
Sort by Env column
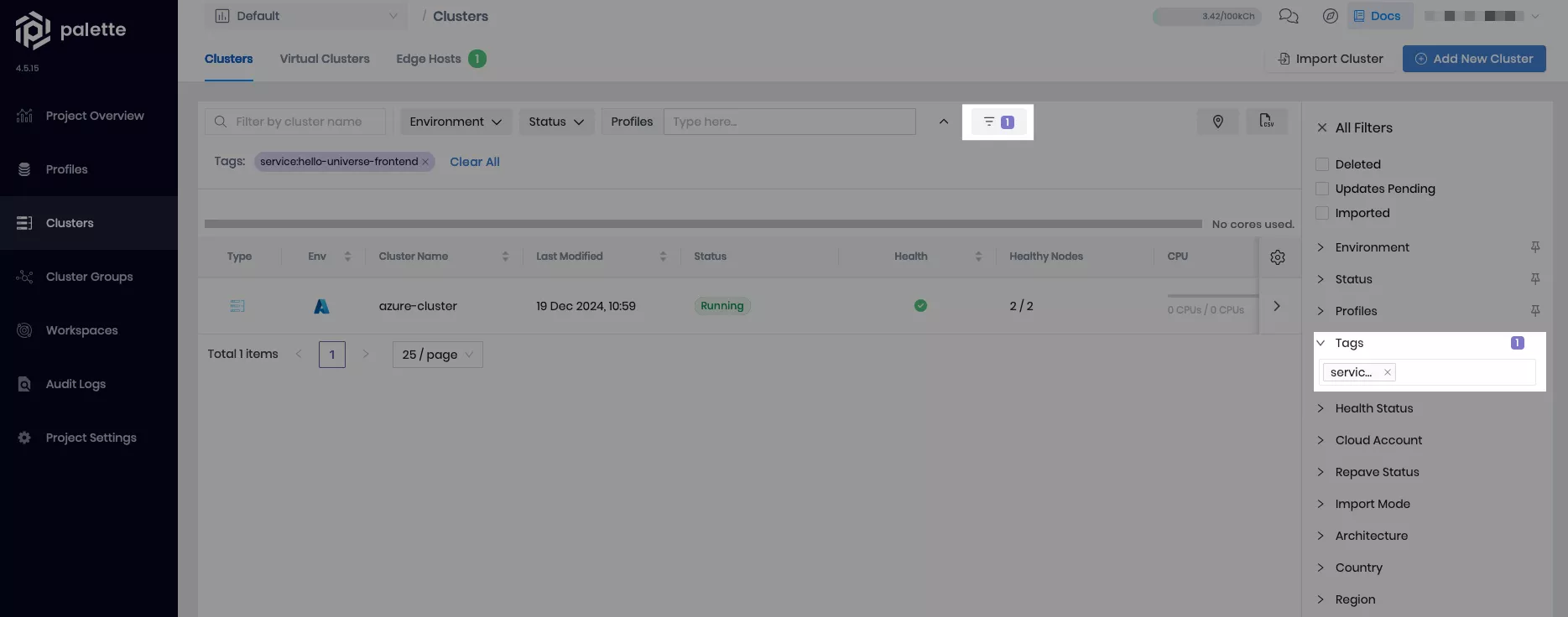(x=347, y=257)
